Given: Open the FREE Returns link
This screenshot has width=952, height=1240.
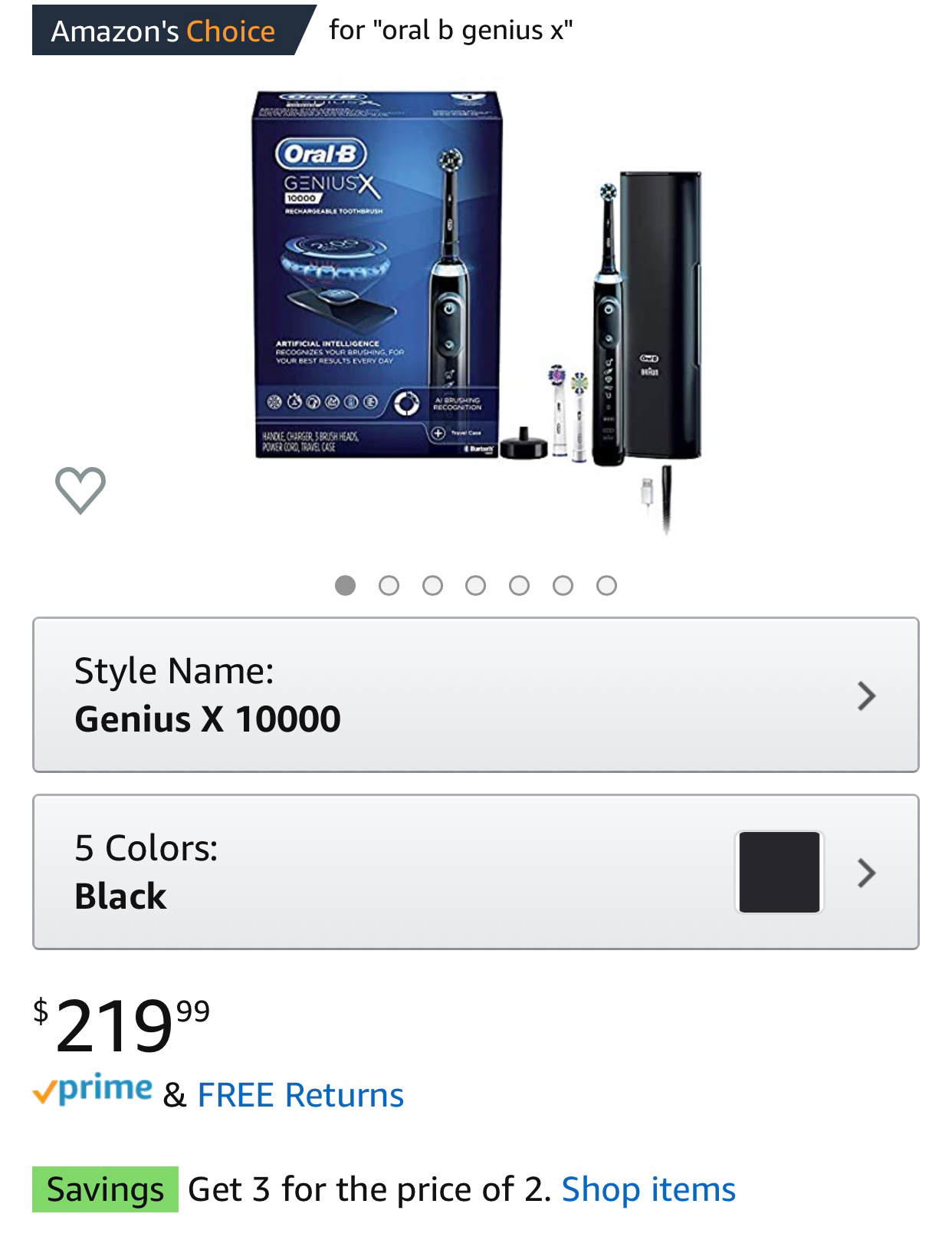Looking at the screenshot, I should tap(300, 1095).
